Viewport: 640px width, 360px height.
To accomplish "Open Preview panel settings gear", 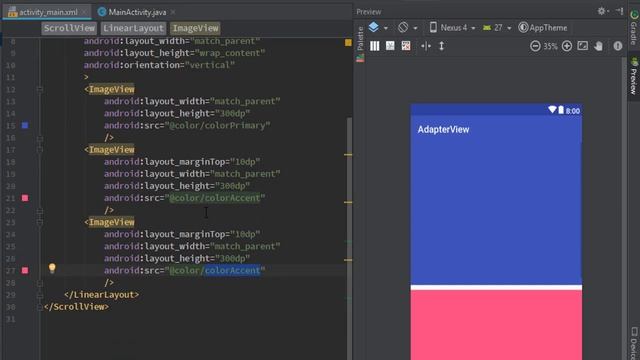I will click(x=603, y=11).
